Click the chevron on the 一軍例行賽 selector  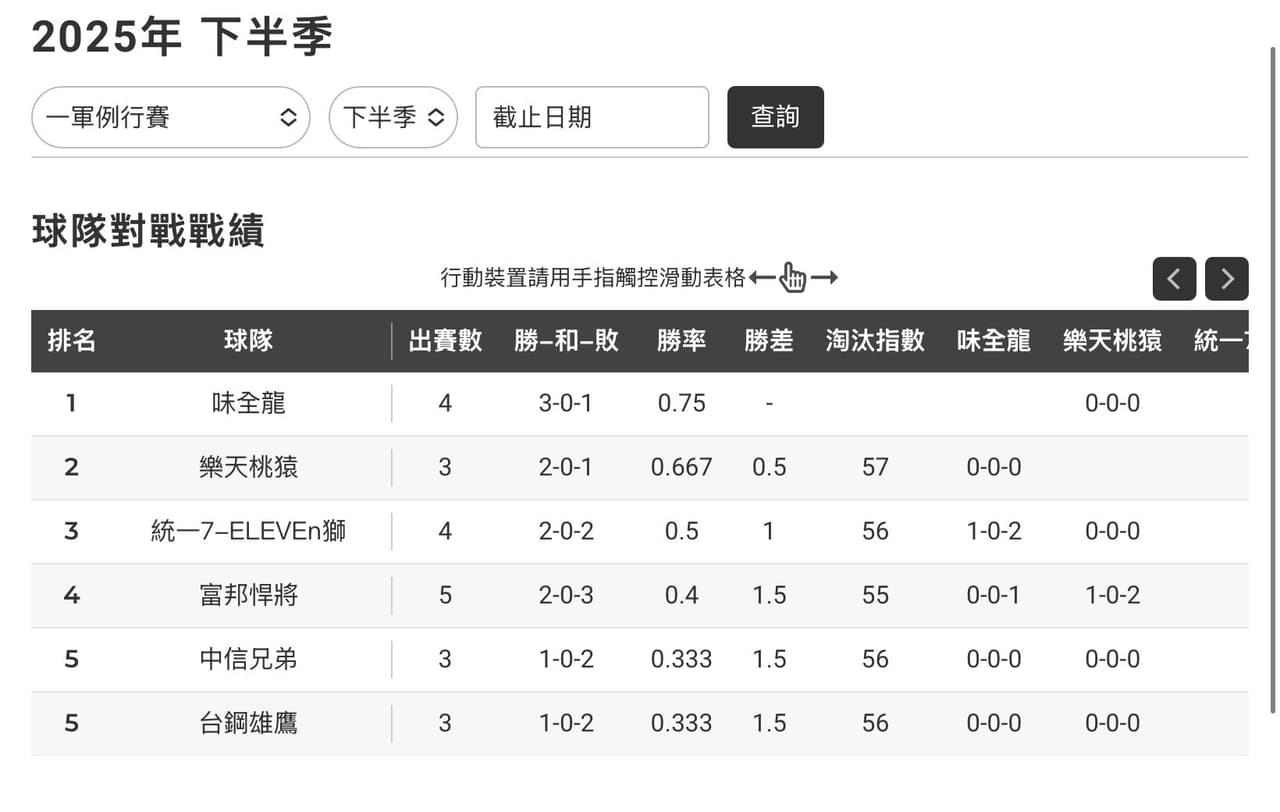(288, 117)
